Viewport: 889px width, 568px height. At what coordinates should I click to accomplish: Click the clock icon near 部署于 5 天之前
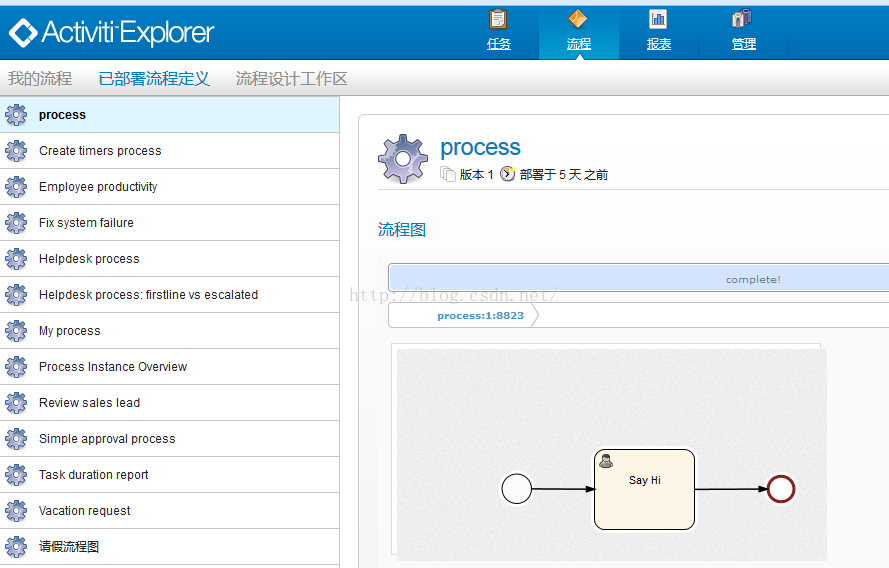point(507,174)
